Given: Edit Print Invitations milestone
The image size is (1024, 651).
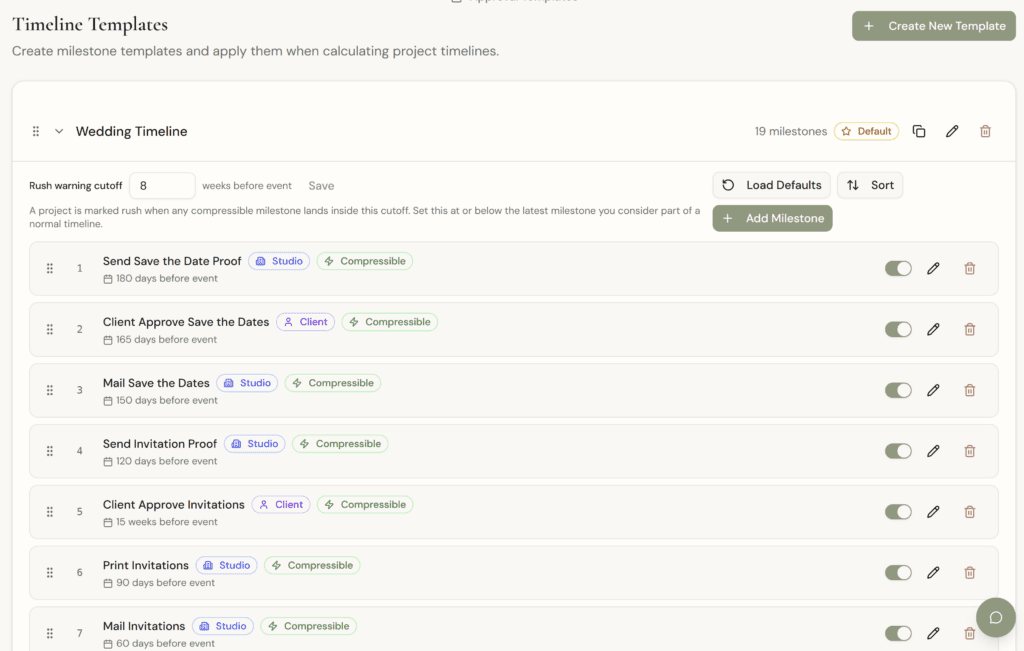Looking at the screenshot, I should pyautogui.click(x=933, y=572).
